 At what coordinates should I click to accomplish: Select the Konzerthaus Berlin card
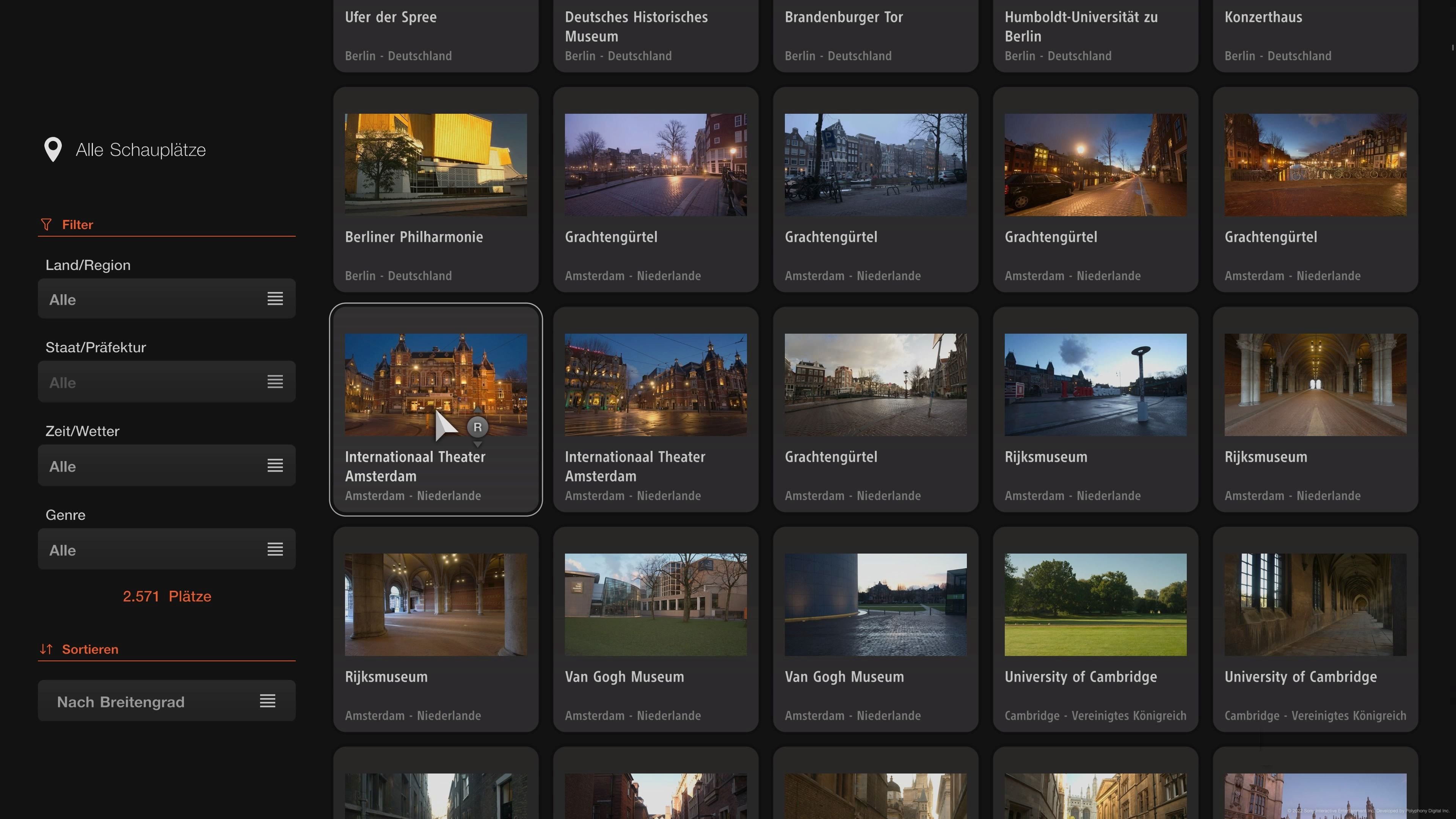[1315, 34]
